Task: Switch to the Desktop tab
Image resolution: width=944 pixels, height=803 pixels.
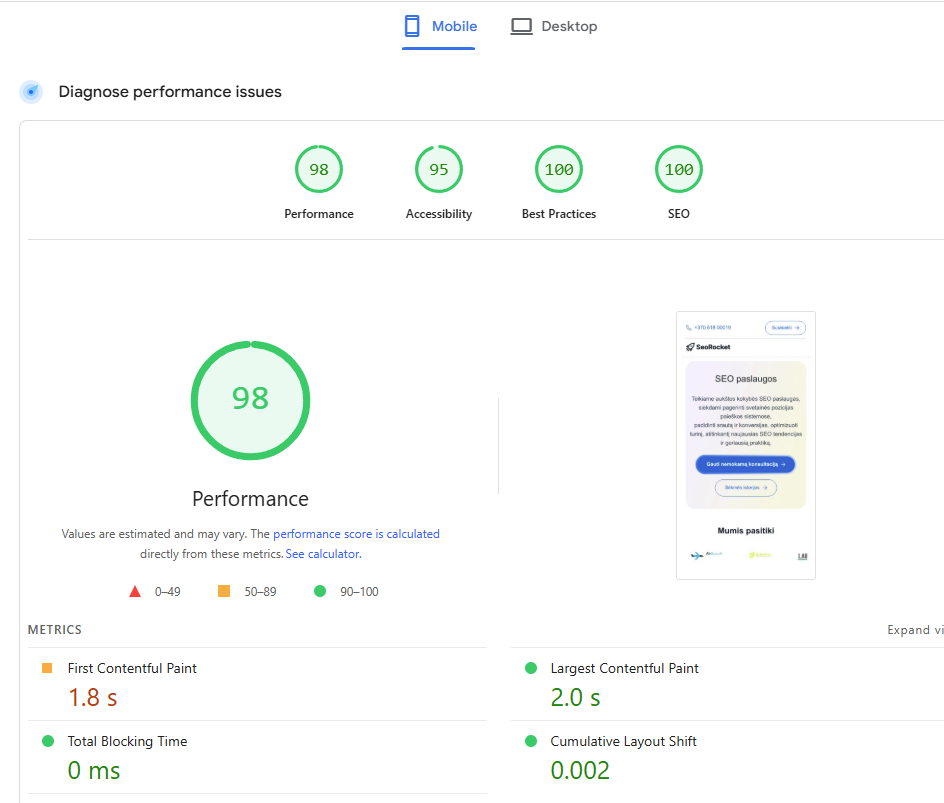Action: point(553,26)
